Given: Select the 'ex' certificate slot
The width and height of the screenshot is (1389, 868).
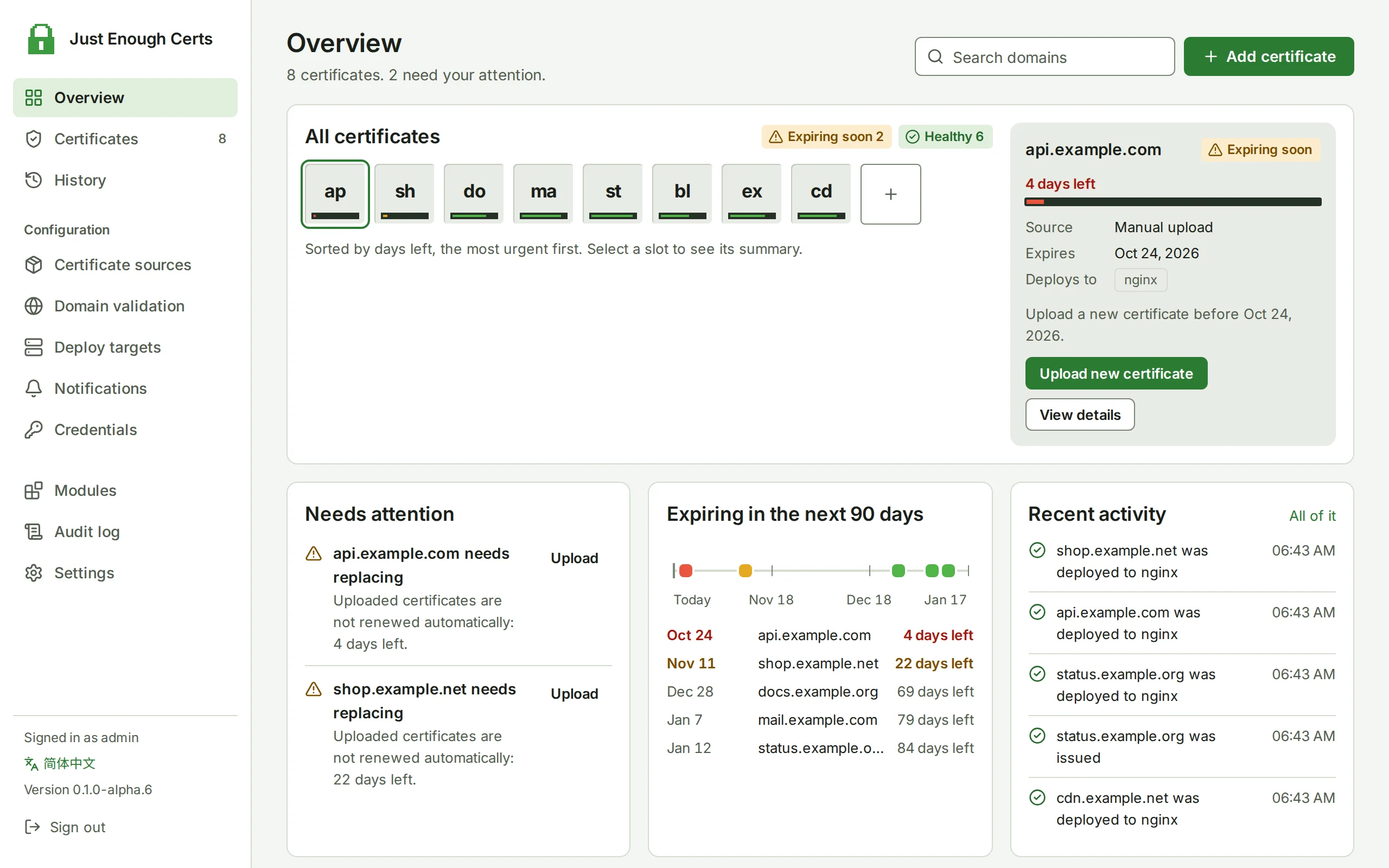Looking at the screenshot, I should 752,194.
